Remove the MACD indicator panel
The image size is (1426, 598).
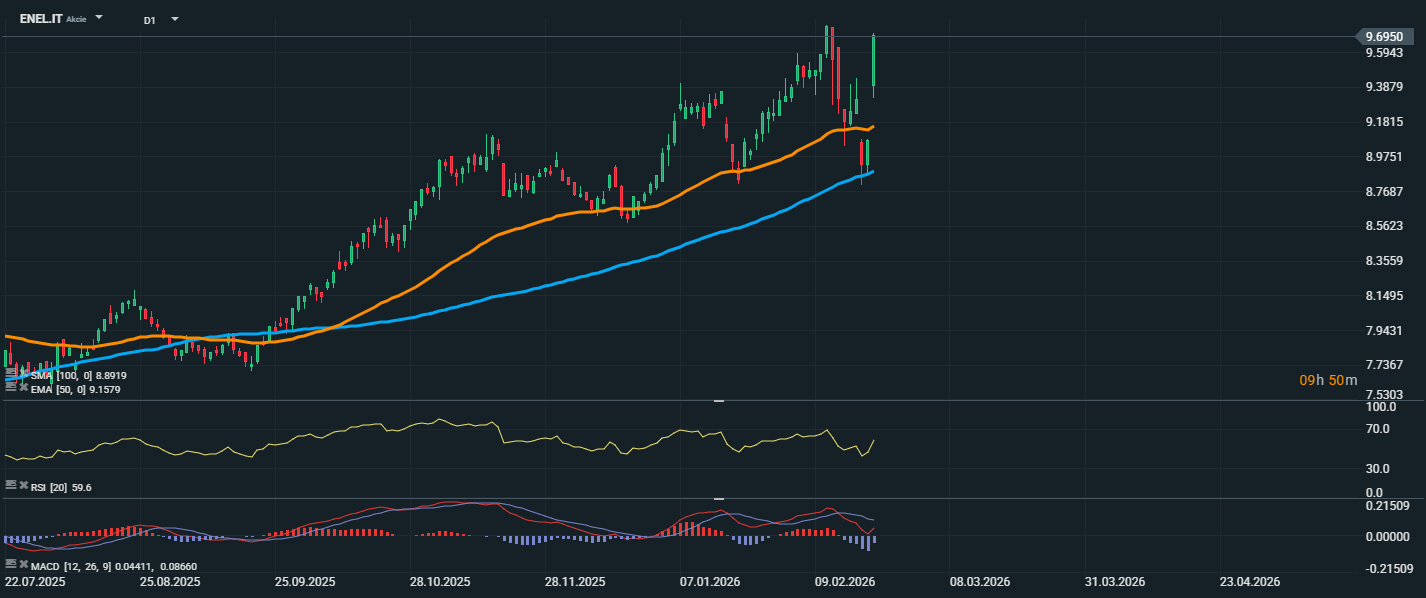click(x=23, y=565)
